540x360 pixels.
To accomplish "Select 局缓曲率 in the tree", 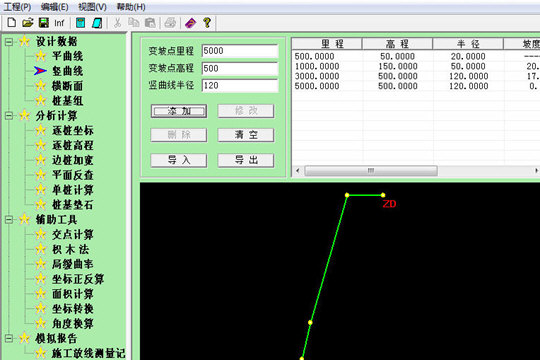I will (73, 264).
